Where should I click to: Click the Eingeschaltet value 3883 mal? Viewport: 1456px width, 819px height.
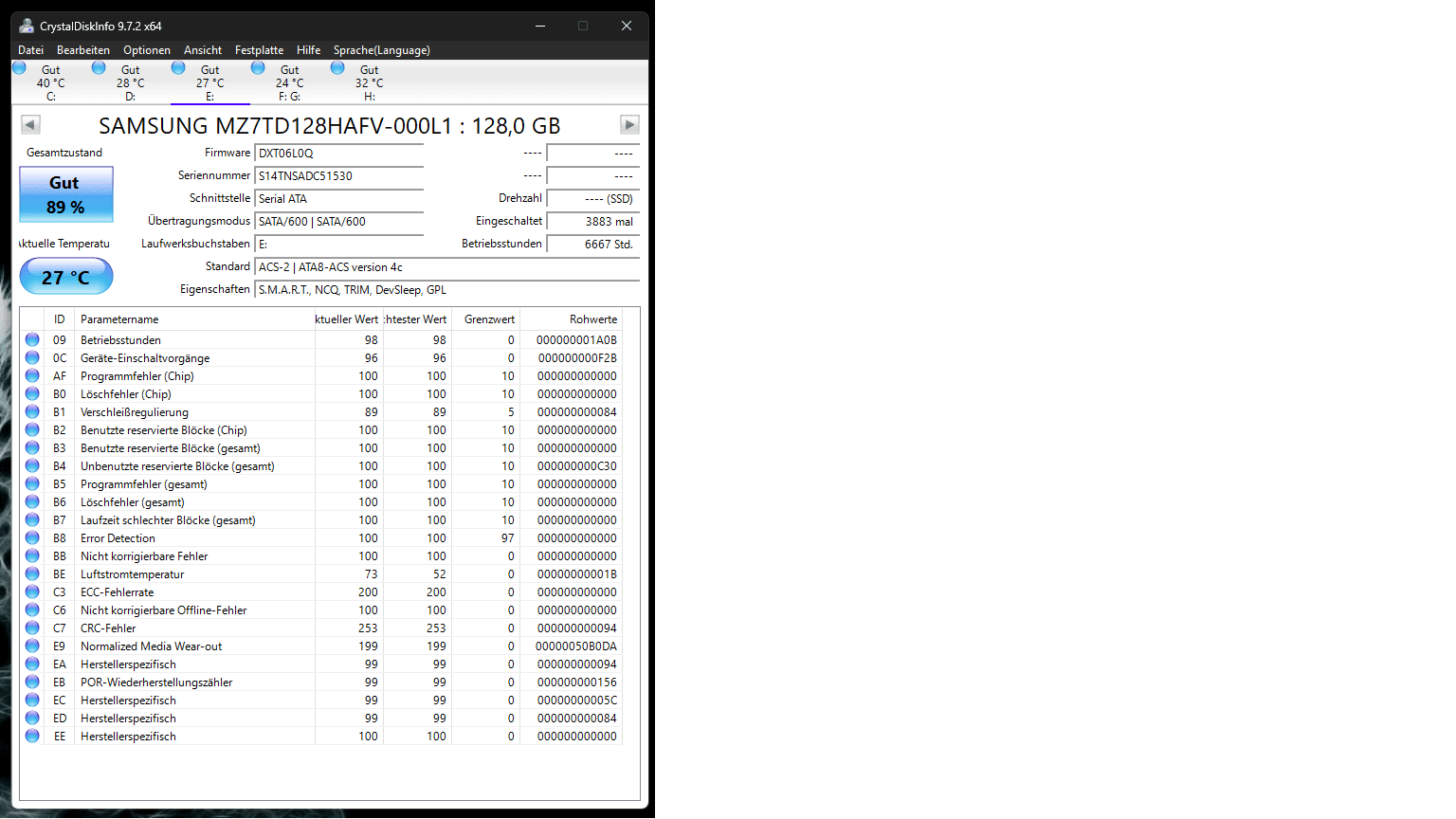tap(593, 222)
